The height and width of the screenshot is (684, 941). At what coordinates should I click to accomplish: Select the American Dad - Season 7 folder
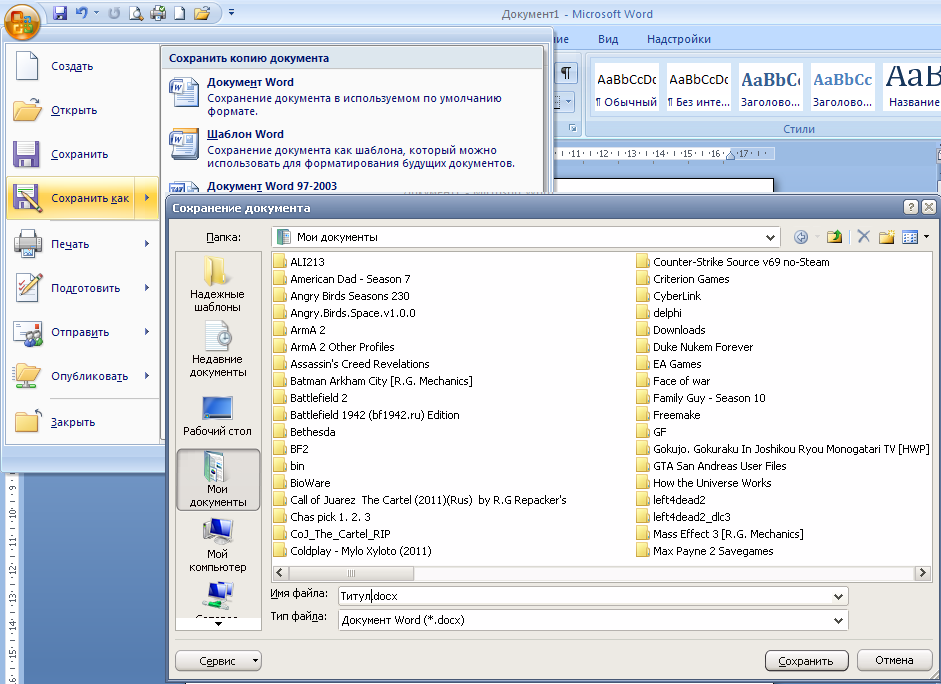[341, 279]
